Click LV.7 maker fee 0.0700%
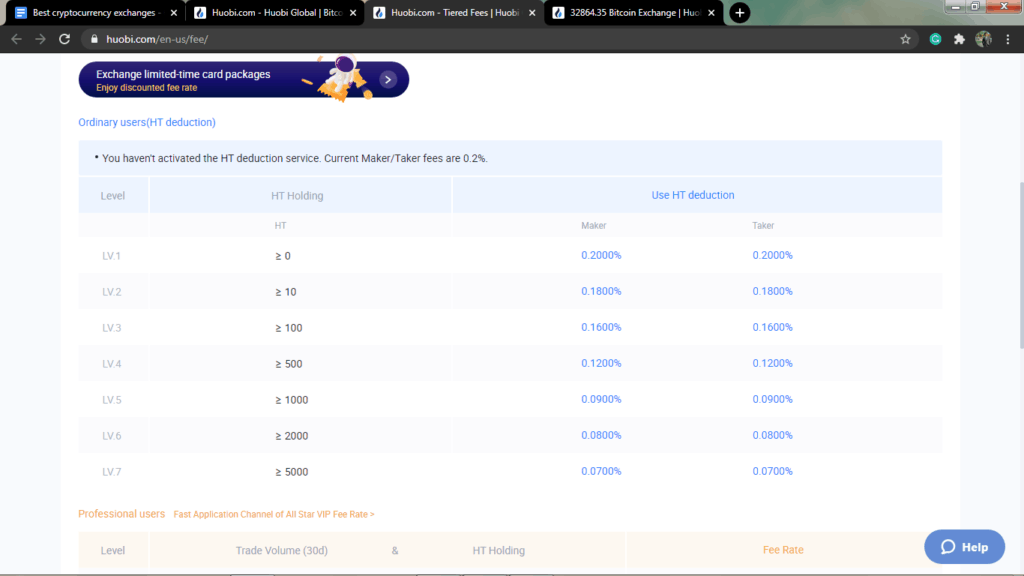The height and width of the screenshot is (576, 1024). [x=601, y=471]
